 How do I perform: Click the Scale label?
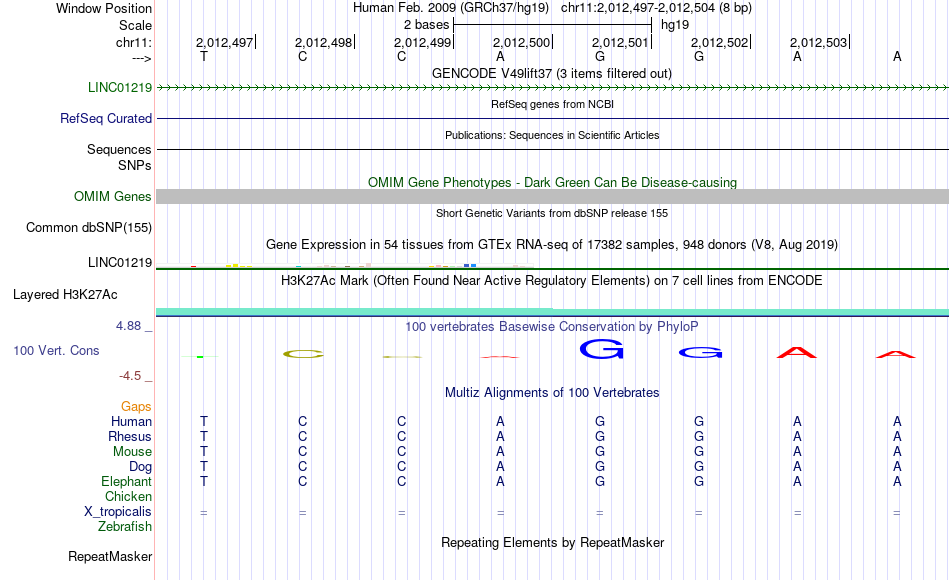[135, 25]
